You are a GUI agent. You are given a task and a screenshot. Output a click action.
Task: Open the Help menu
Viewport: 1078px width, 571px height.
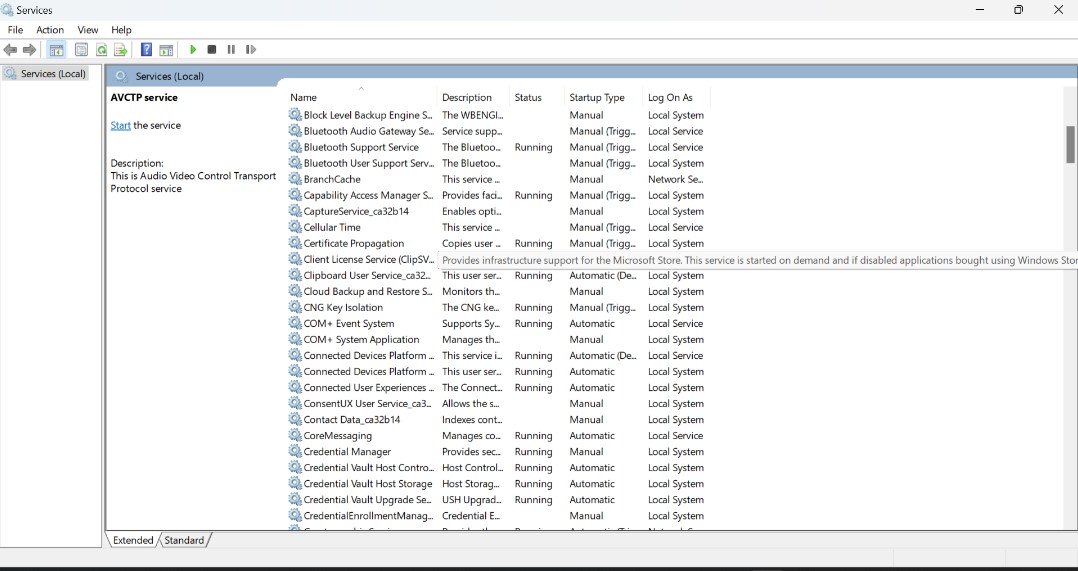[x=121, y=30]
